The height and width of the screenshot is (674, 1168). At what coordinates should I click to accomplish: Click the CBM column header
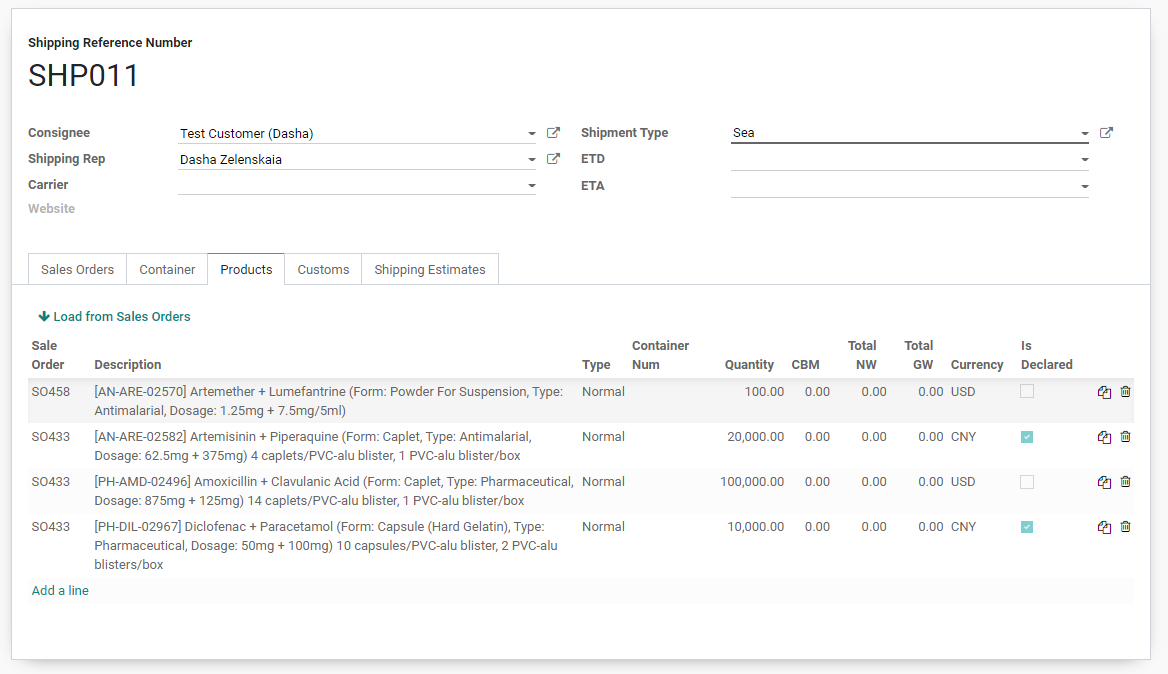805,364
